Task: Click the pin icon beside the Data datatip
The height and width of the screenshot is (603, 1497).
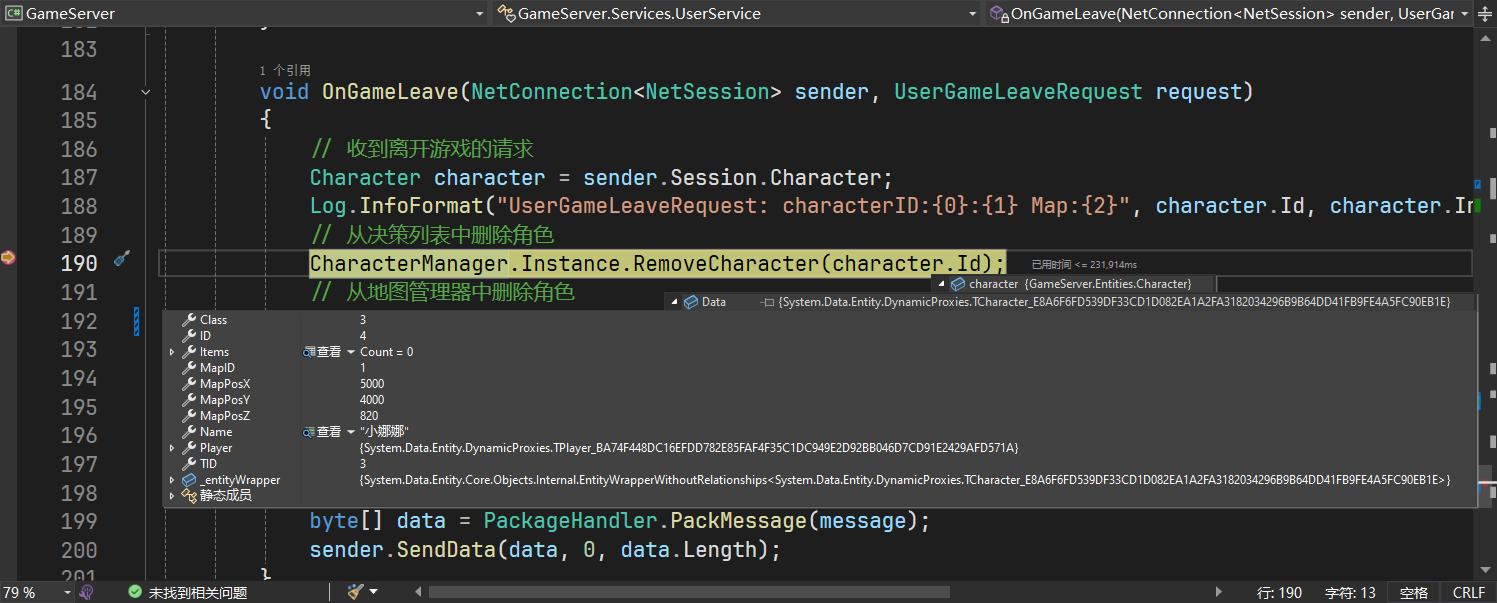Action: click(x=767, y=302)
